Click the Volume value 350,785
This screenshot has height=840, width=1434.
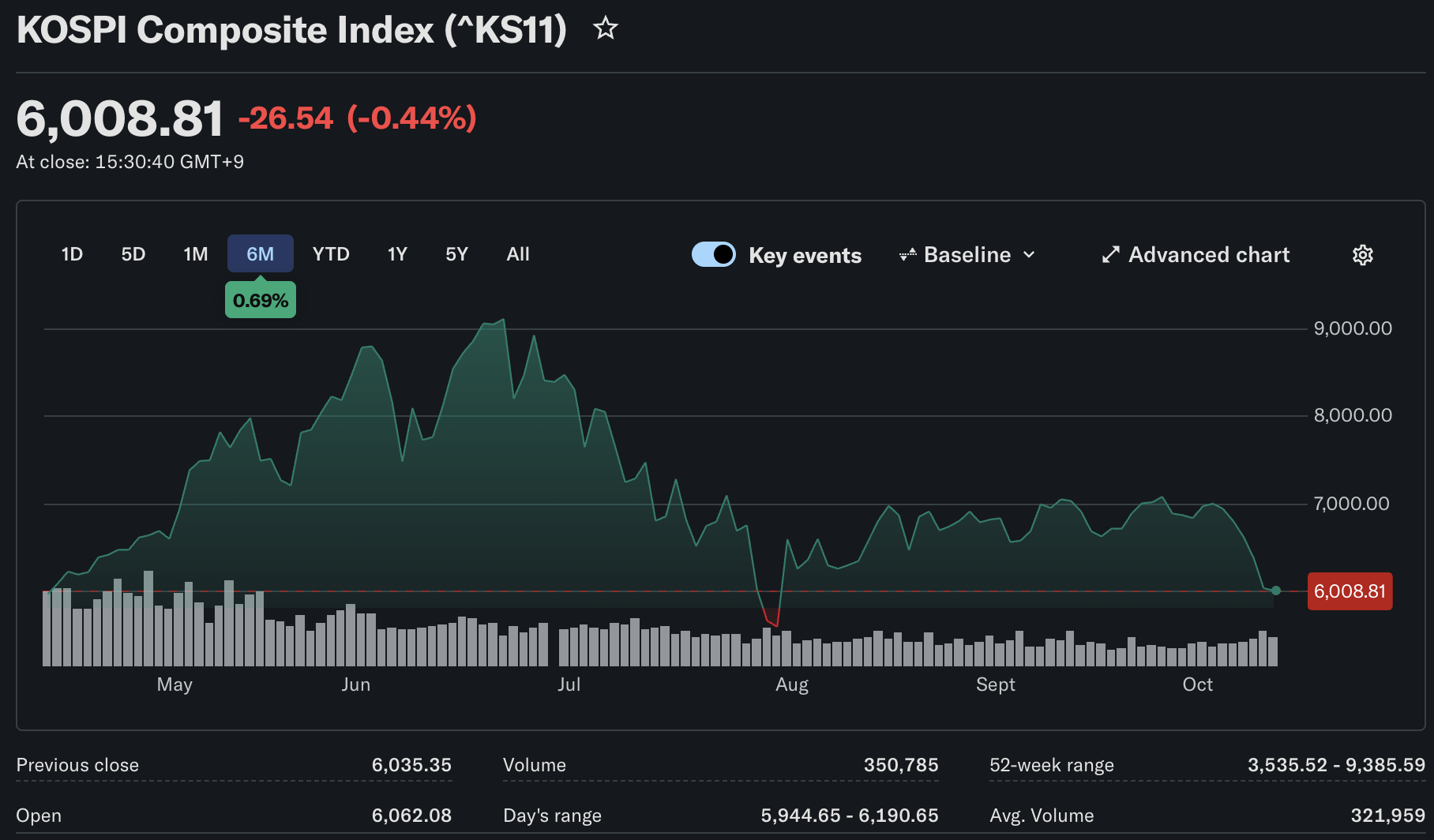(901, 765)
